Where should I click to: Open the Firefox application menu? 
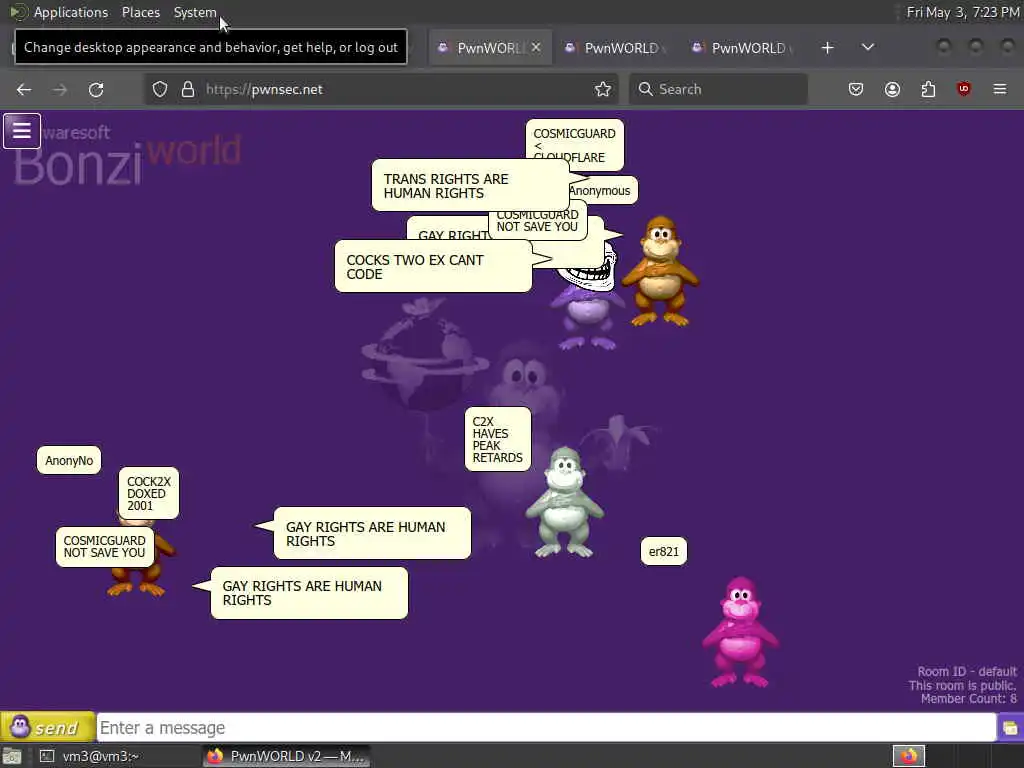1000,89
